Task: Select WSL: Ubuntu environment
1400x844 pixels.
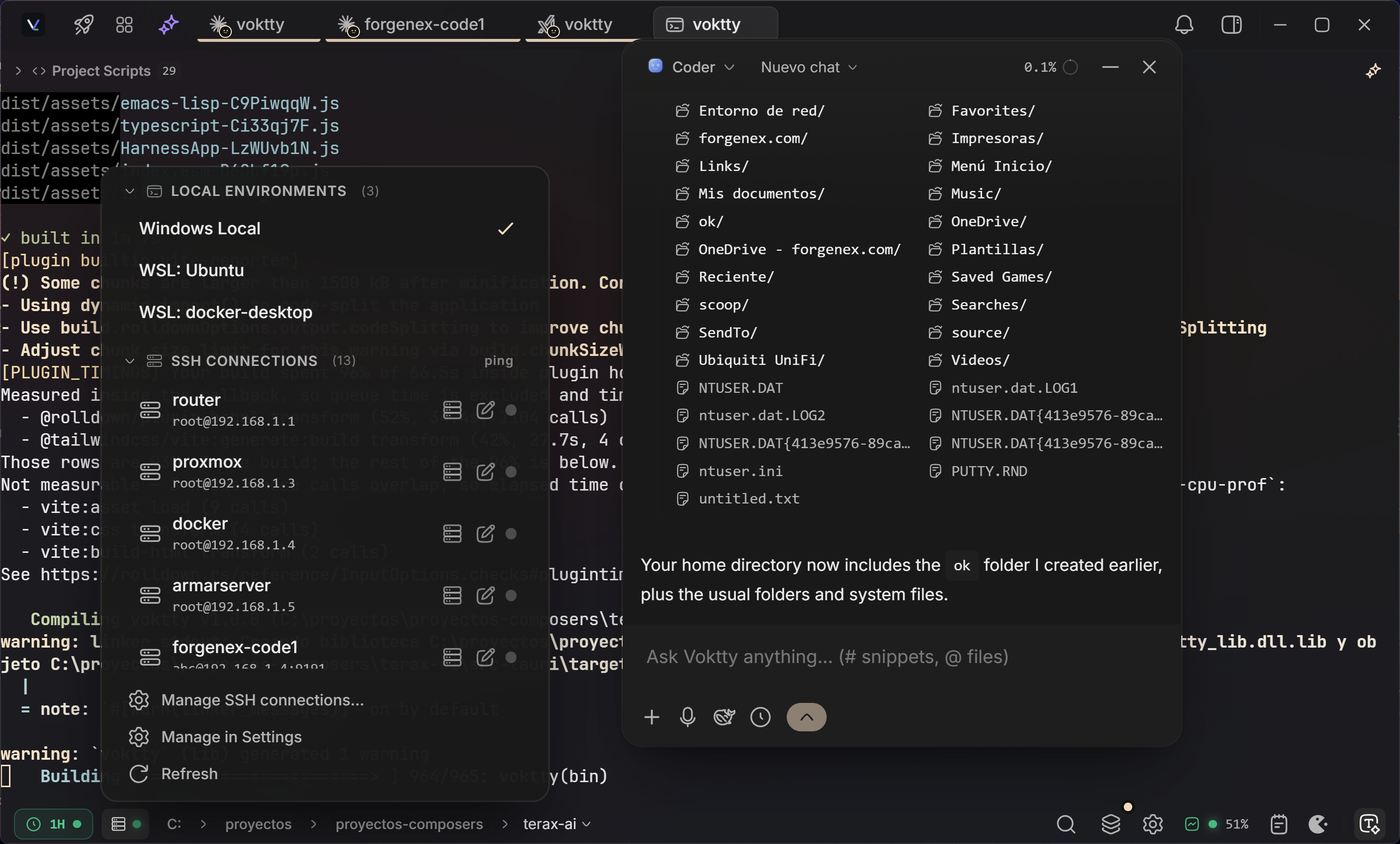Action: tap(325, 270)
